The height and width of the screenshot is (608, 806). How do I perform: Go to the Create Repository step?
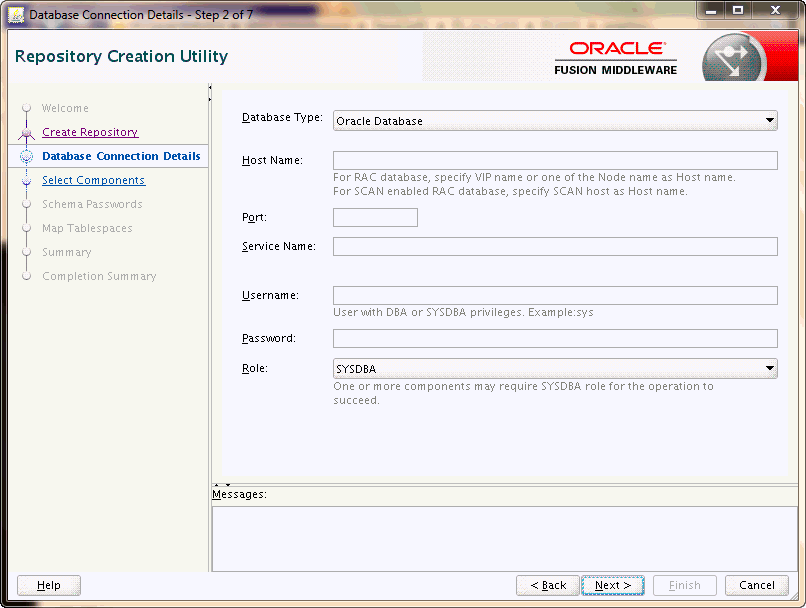point(90,132)
